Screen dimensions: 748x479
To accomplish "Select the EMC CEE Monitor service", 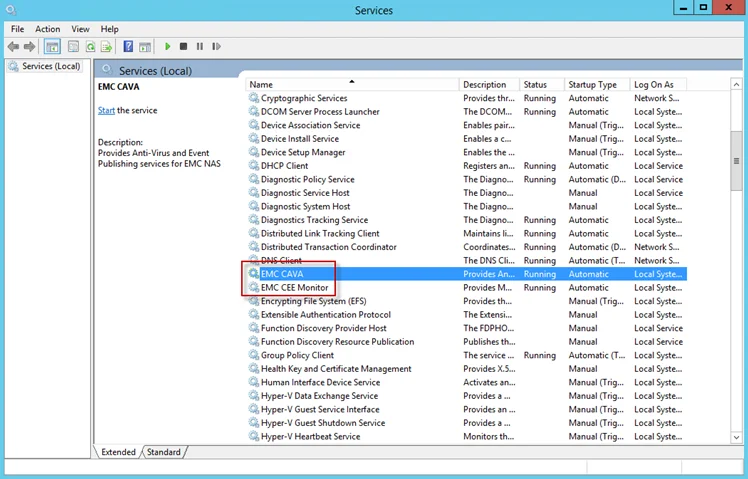I will (x=467, y=288).
